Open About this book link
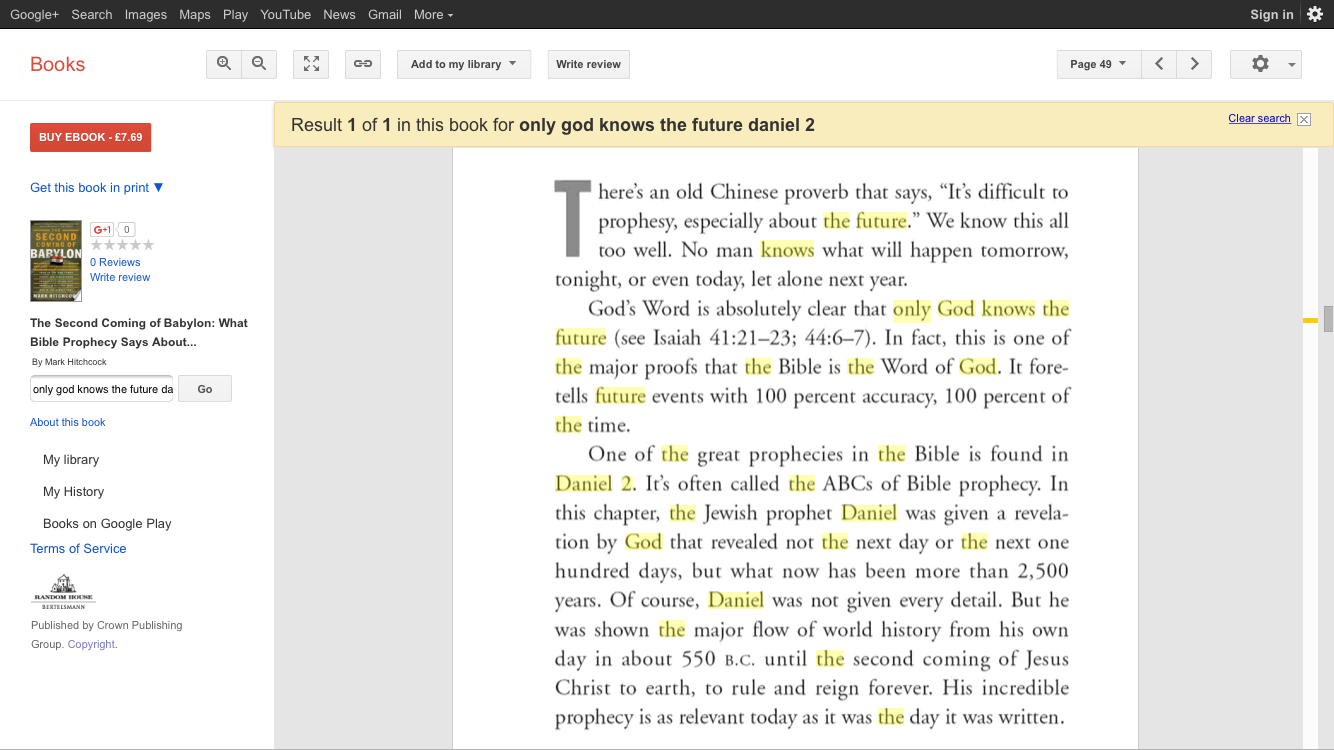The width and height of the screenshot is (1334, 750). [x=68, y=422]
